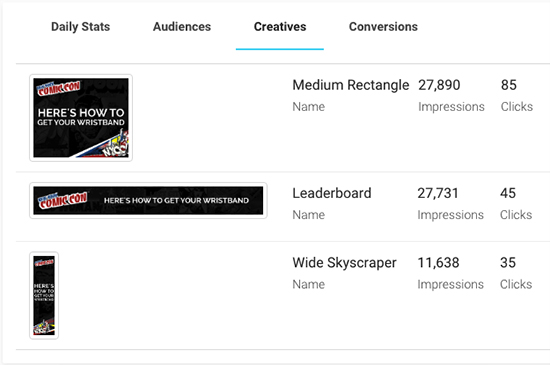Click the Impressions label under 27,731

pos(450,215)
